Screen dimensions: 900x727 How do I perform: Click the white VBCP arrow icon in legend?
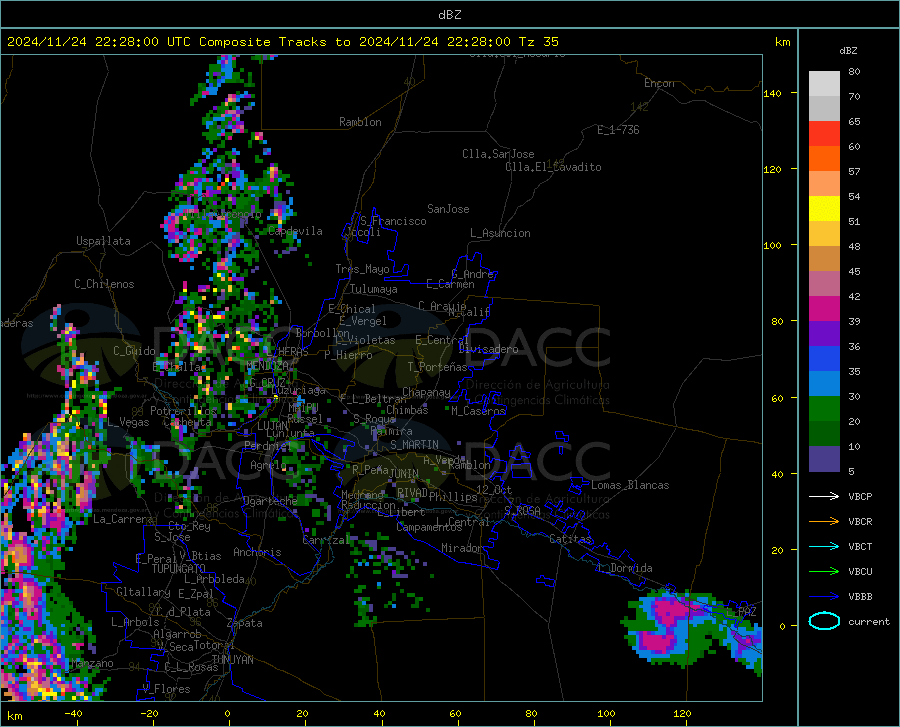(x=824, y=496)
